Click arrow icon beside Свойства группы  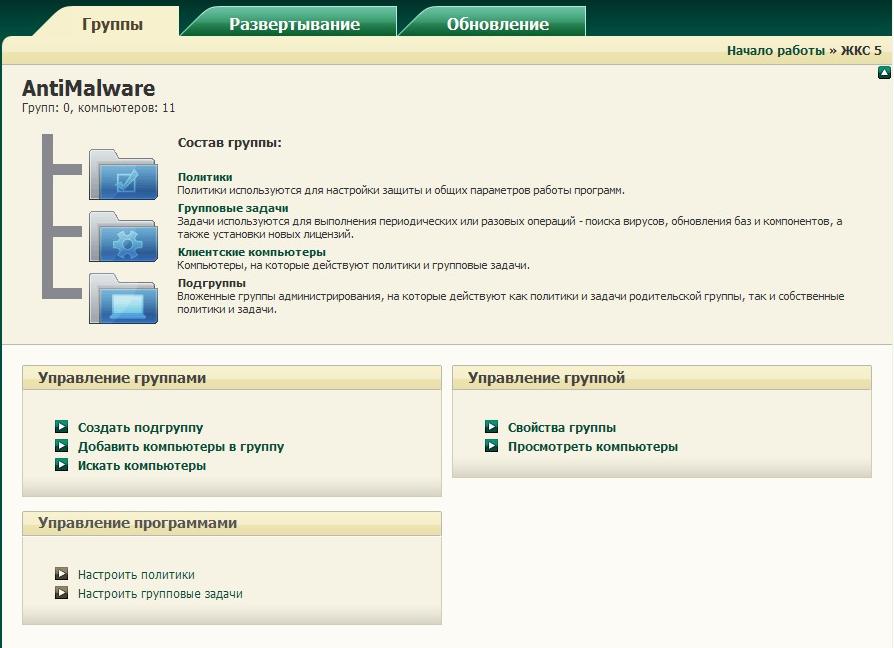(x=491, y=426)
